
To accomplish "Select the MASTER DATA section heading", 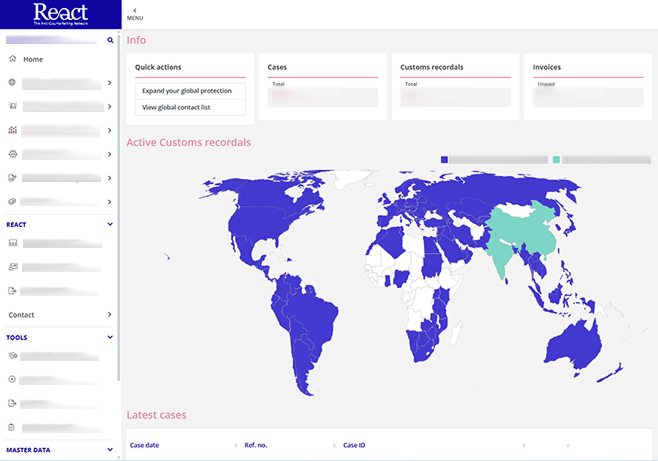I will click(x=28, y=450).
